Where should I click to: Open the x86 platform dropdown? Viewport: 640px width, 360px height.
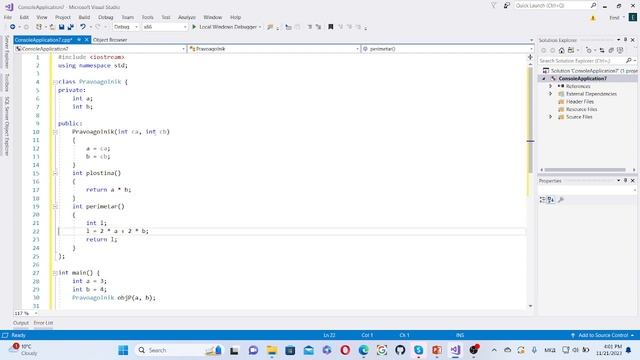165,27
